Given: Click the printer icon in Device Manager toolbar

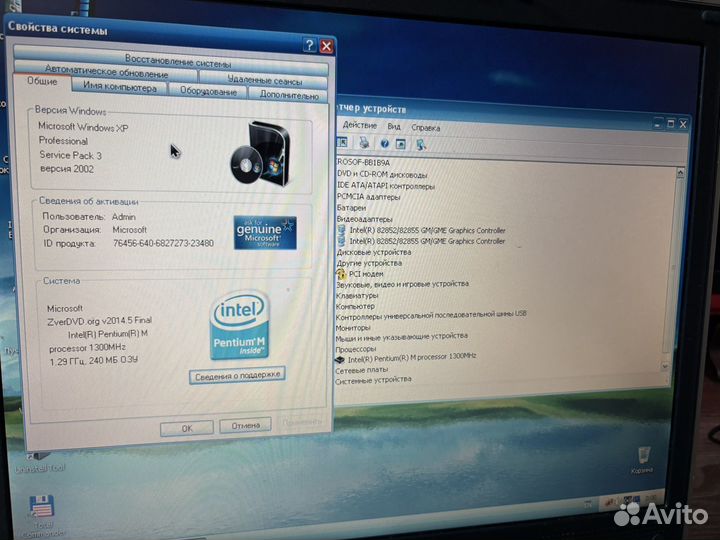Looking at the screenshot, I should point(364,143).
